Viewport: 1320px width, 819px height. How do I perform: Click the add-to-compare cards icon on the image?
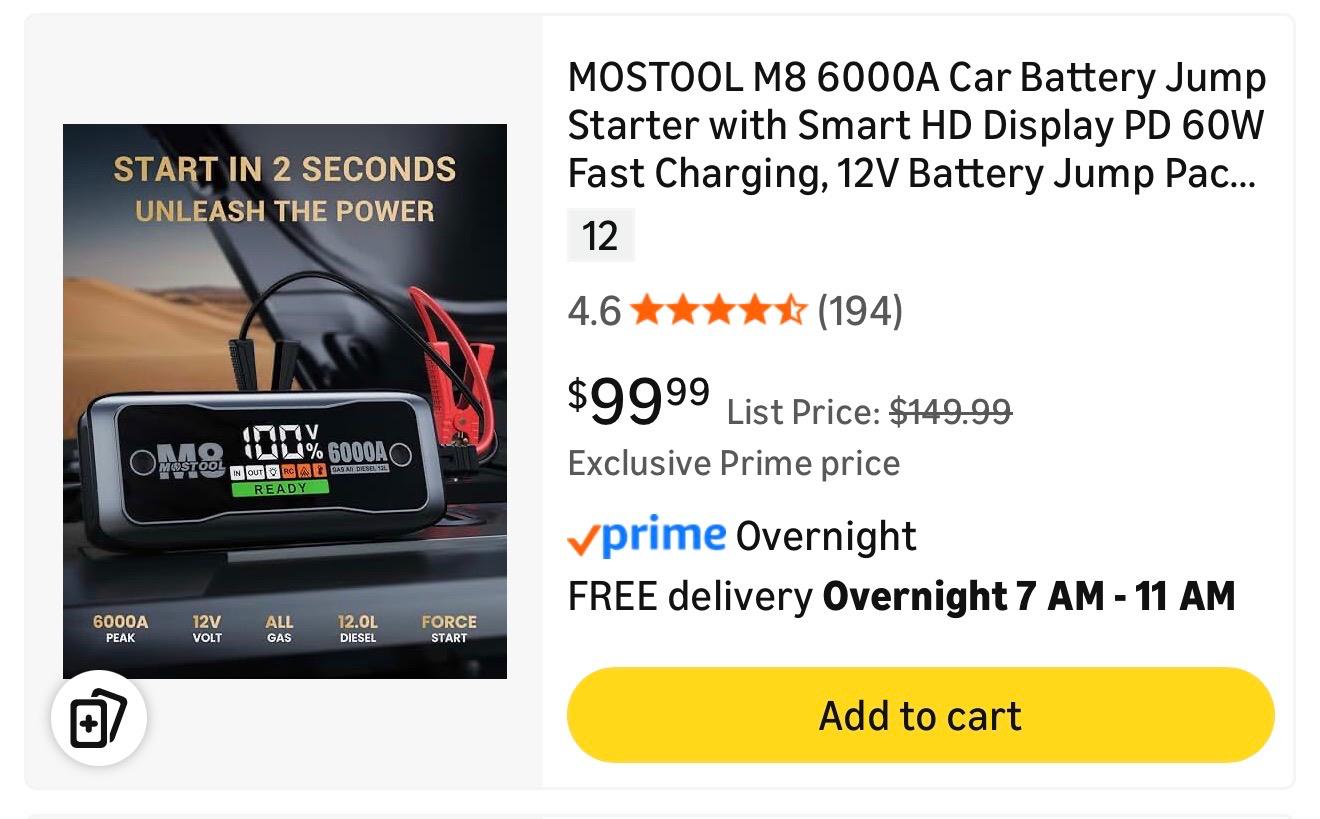(99, 717)
